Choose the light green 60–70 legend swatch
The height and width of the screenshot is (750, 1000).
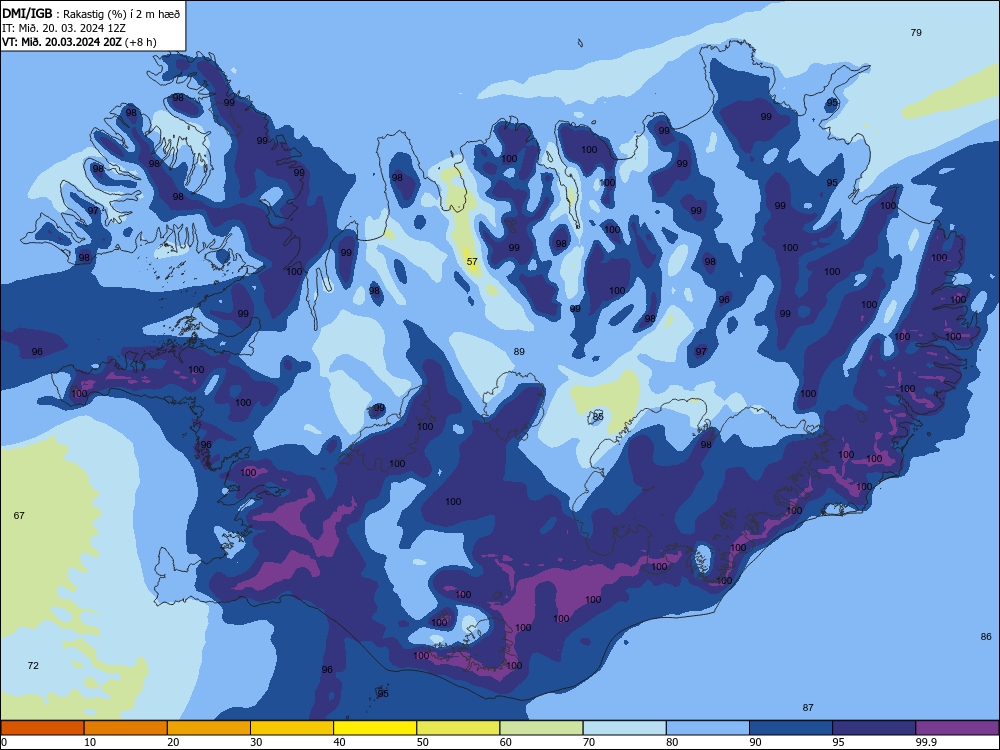(x=541, y=728)
